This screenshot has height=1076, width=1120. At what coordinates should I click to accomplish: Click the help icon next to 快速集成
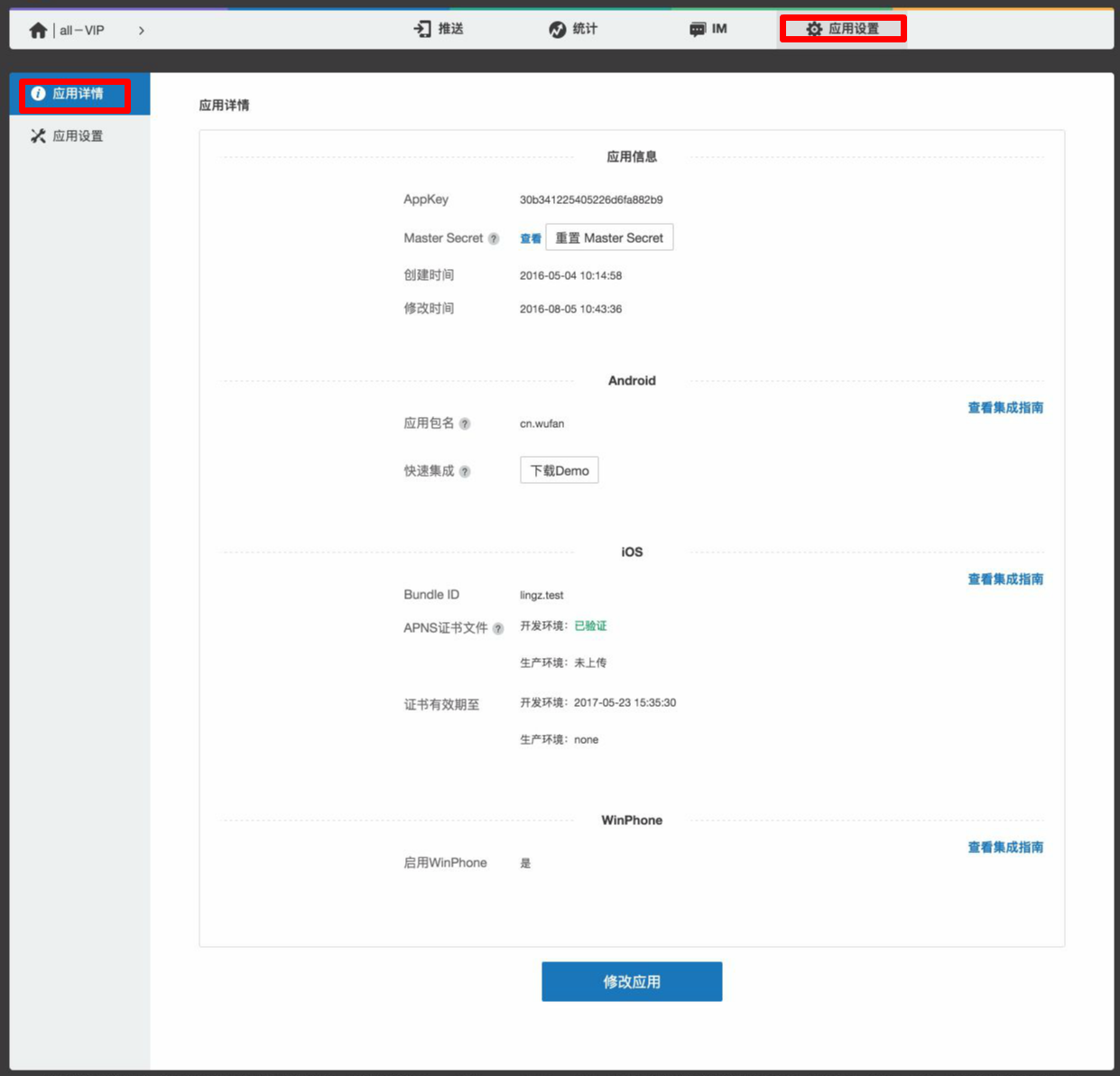465,472
